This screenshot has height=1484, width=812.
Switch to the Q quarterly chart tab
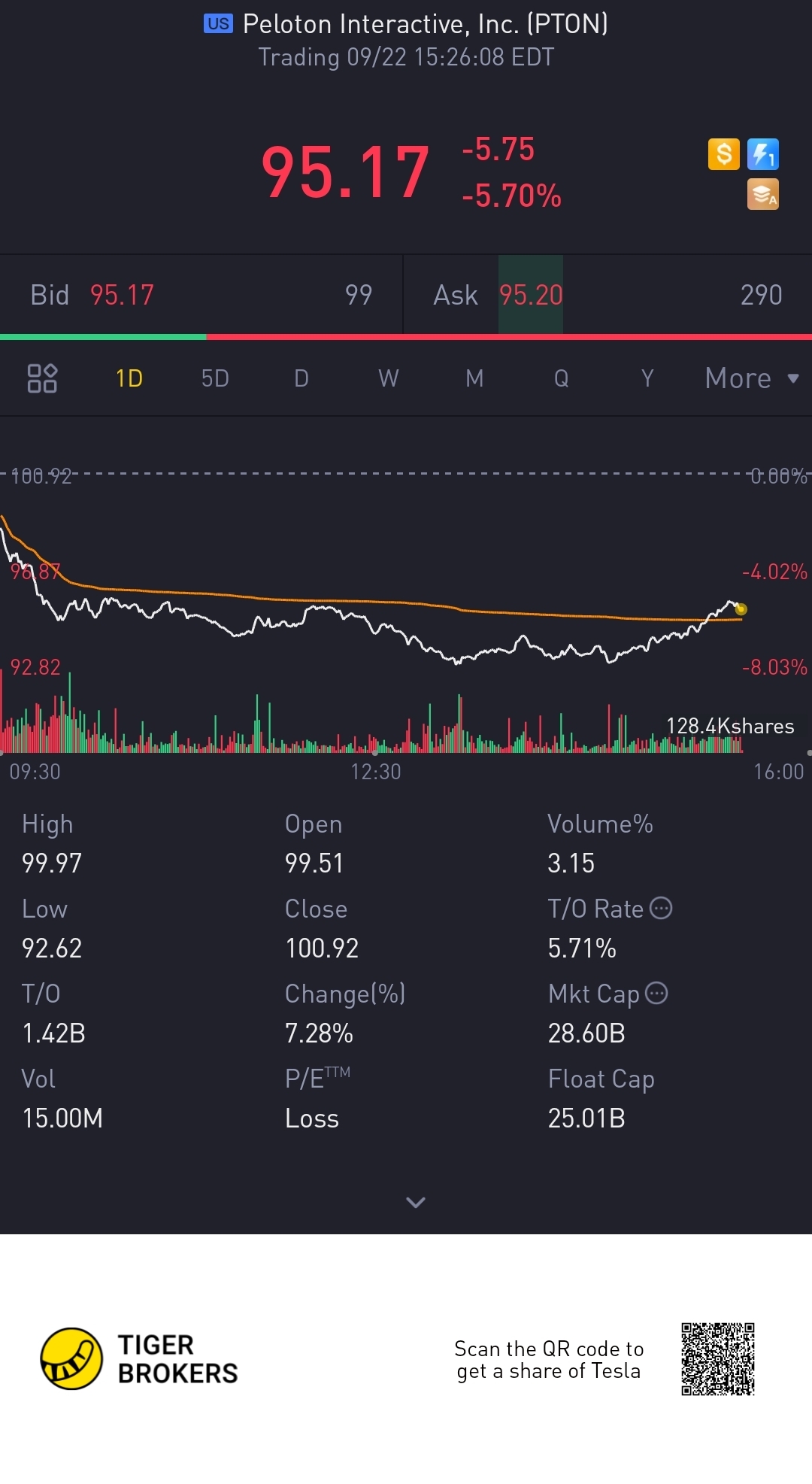pyautogui.click(x=561, y=378)
